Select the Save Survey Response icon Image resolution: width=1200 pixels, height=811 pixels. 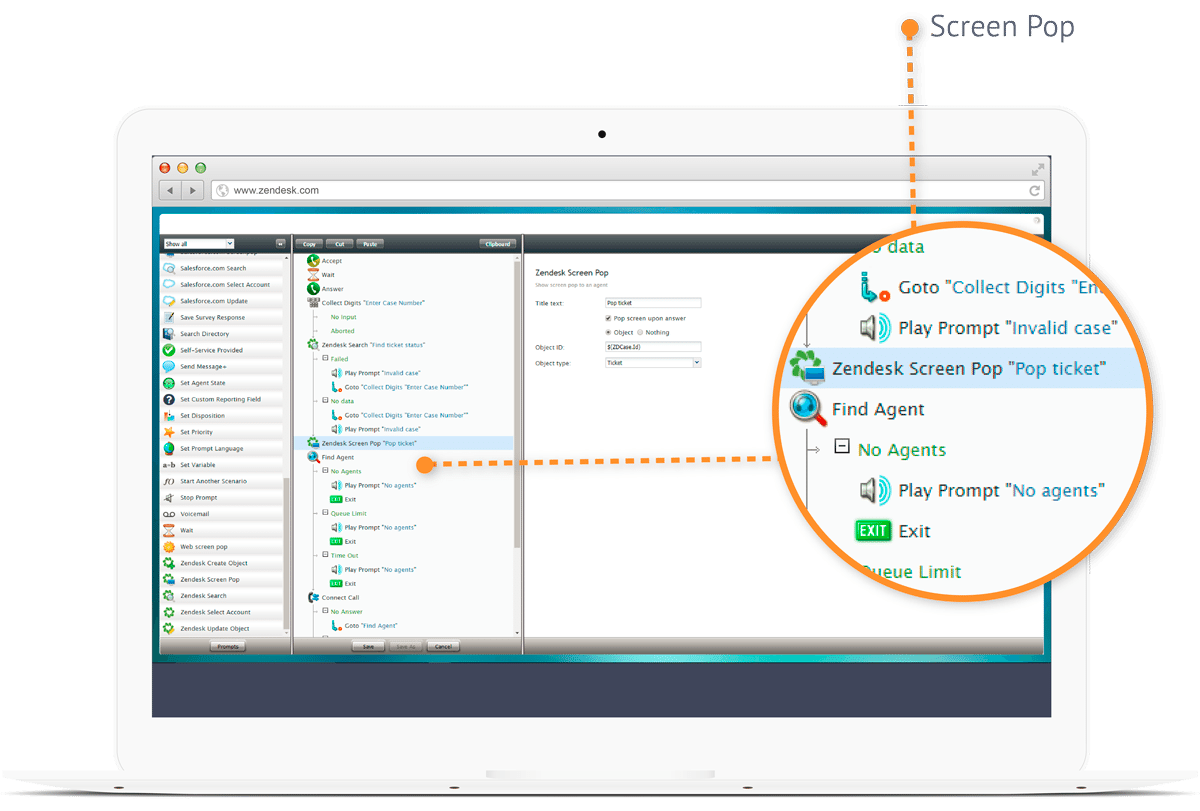pyautogui.click(x=169, y=317)
